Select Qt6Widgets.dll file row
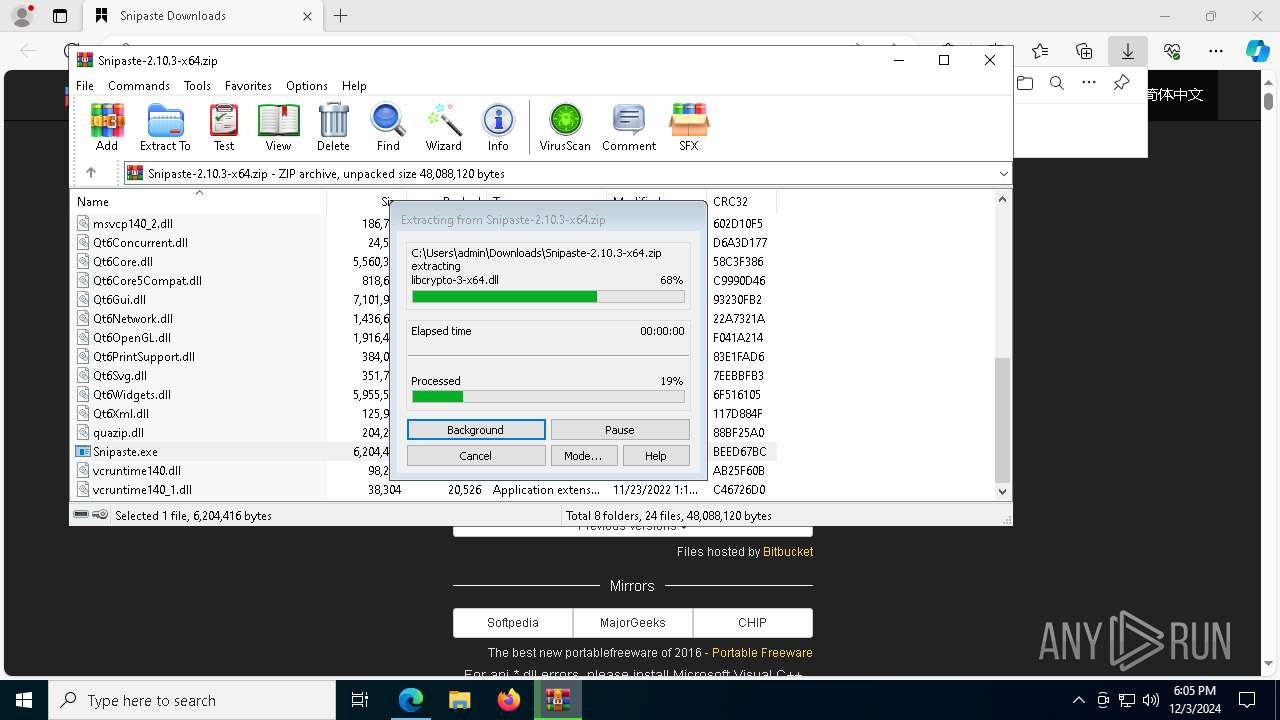The width and height of the screenshot is (1280, 720). (132, 395)
